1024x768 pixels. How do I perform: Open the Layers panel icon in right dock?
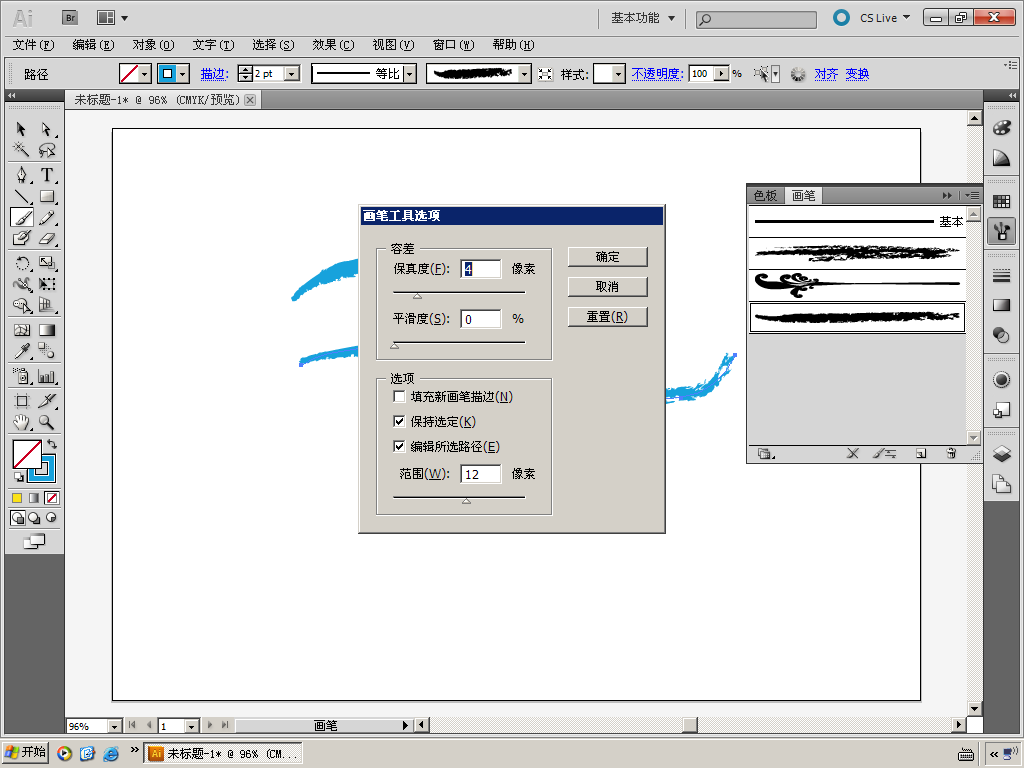[x=1001, y=453]
